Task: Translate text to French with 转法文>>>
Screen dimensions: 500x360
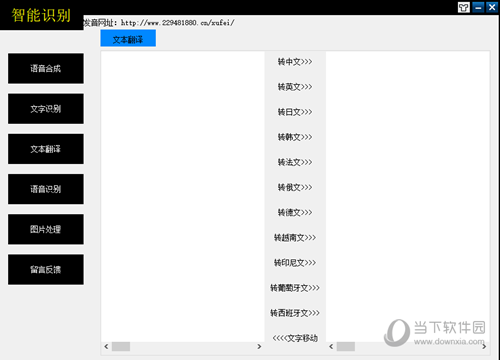Action: click(295, 162)
